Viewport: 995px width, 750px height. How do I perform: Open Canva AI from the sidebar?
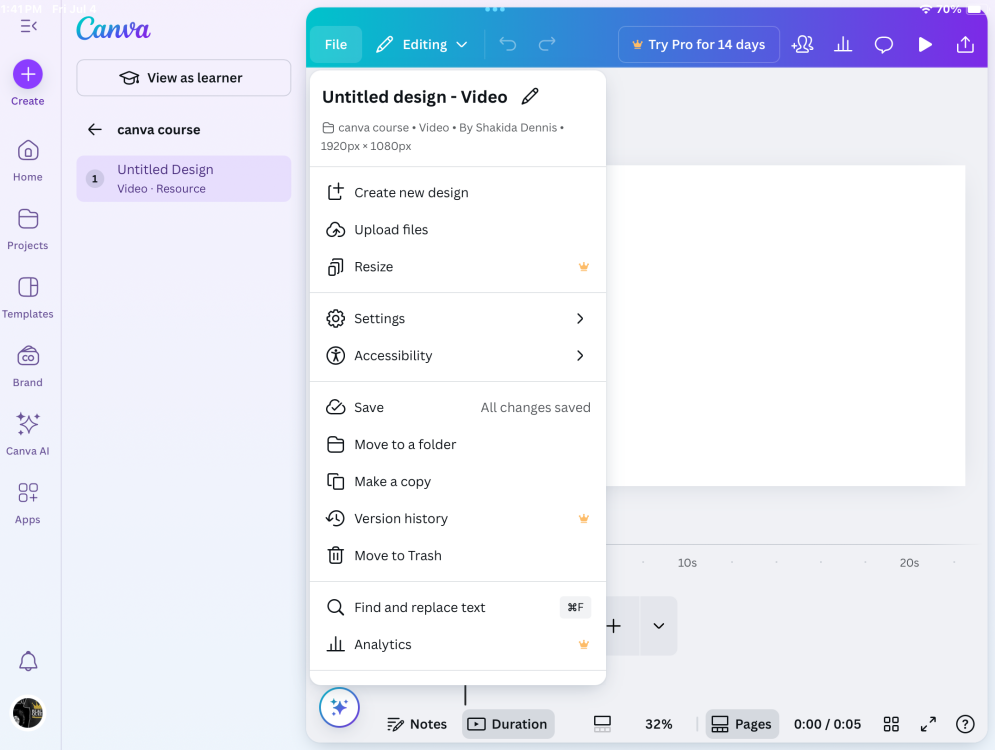(x=28, y=424)
